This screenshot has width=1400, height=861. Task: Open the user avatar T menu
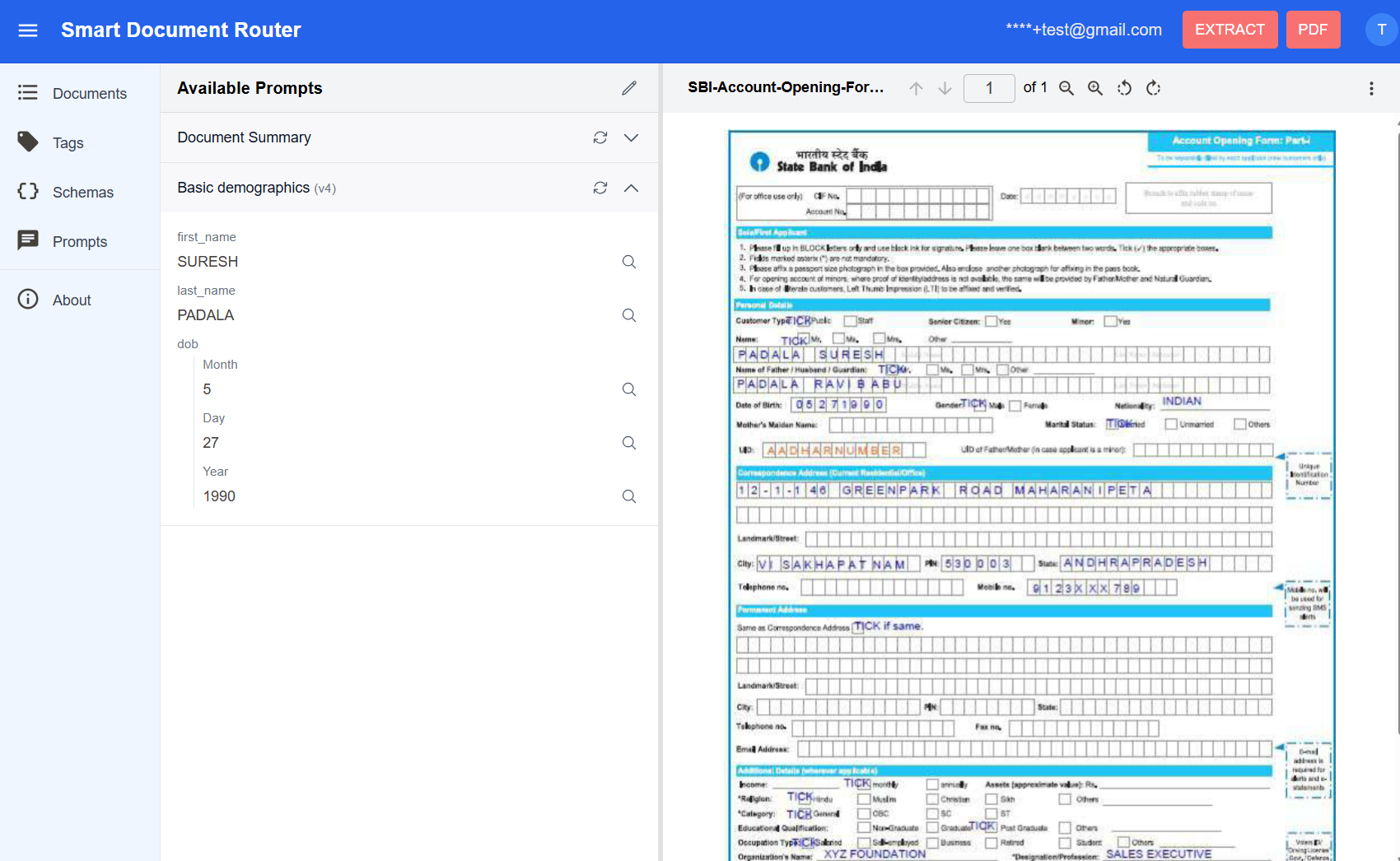tap(1381, 30)
